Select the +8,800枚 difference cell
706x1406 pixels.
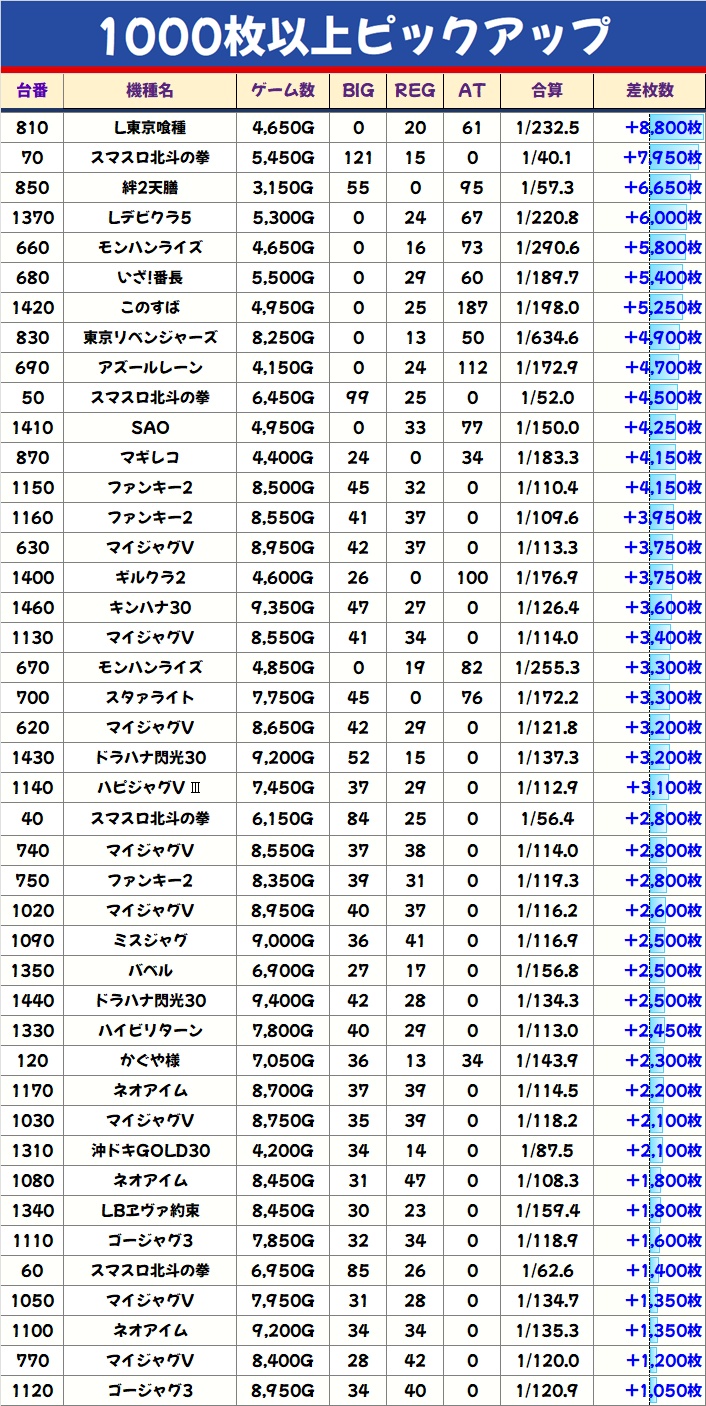coord(650,127)
